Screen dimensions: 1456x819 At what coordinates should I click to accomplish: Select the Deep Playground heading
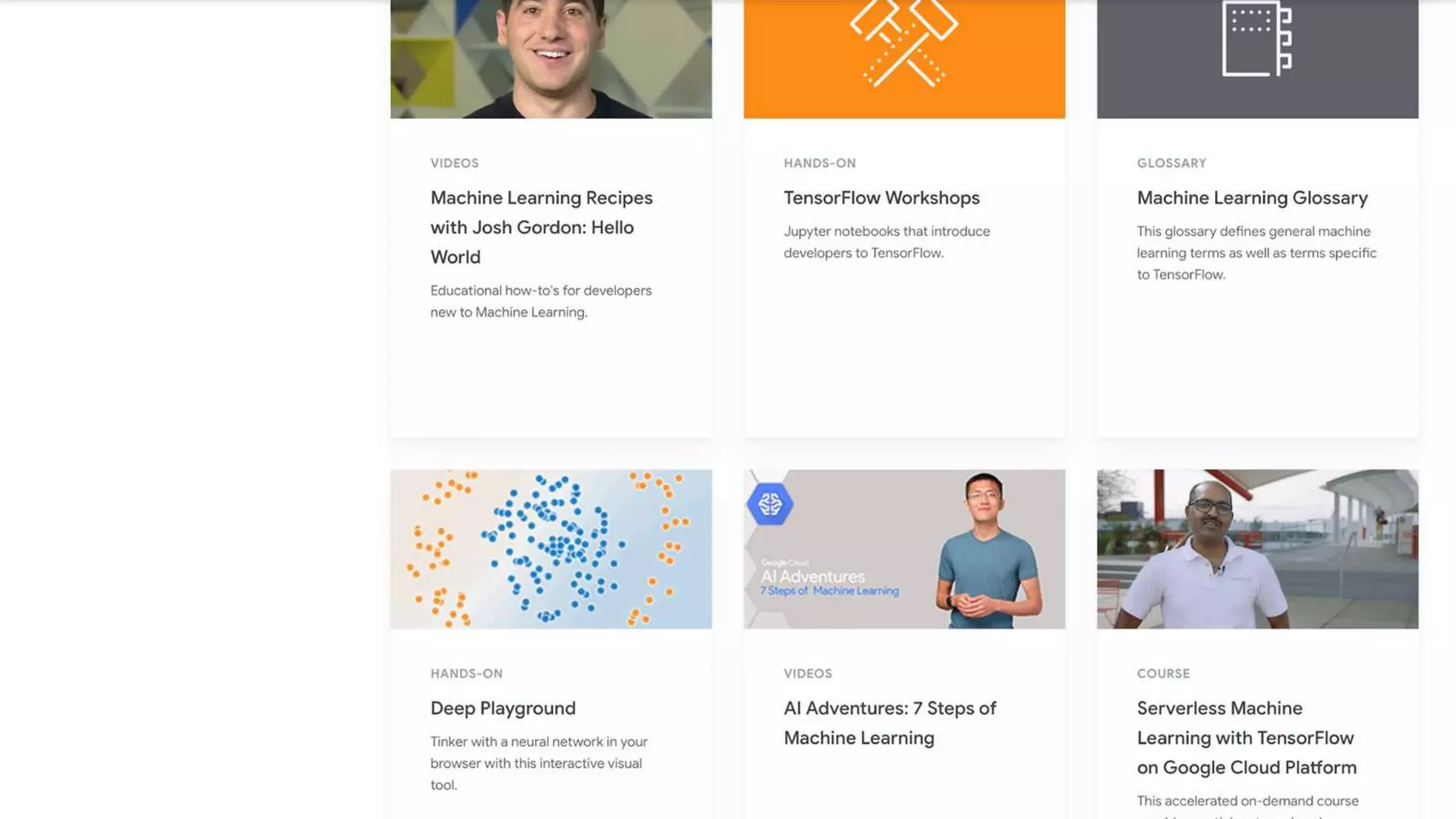503,708
